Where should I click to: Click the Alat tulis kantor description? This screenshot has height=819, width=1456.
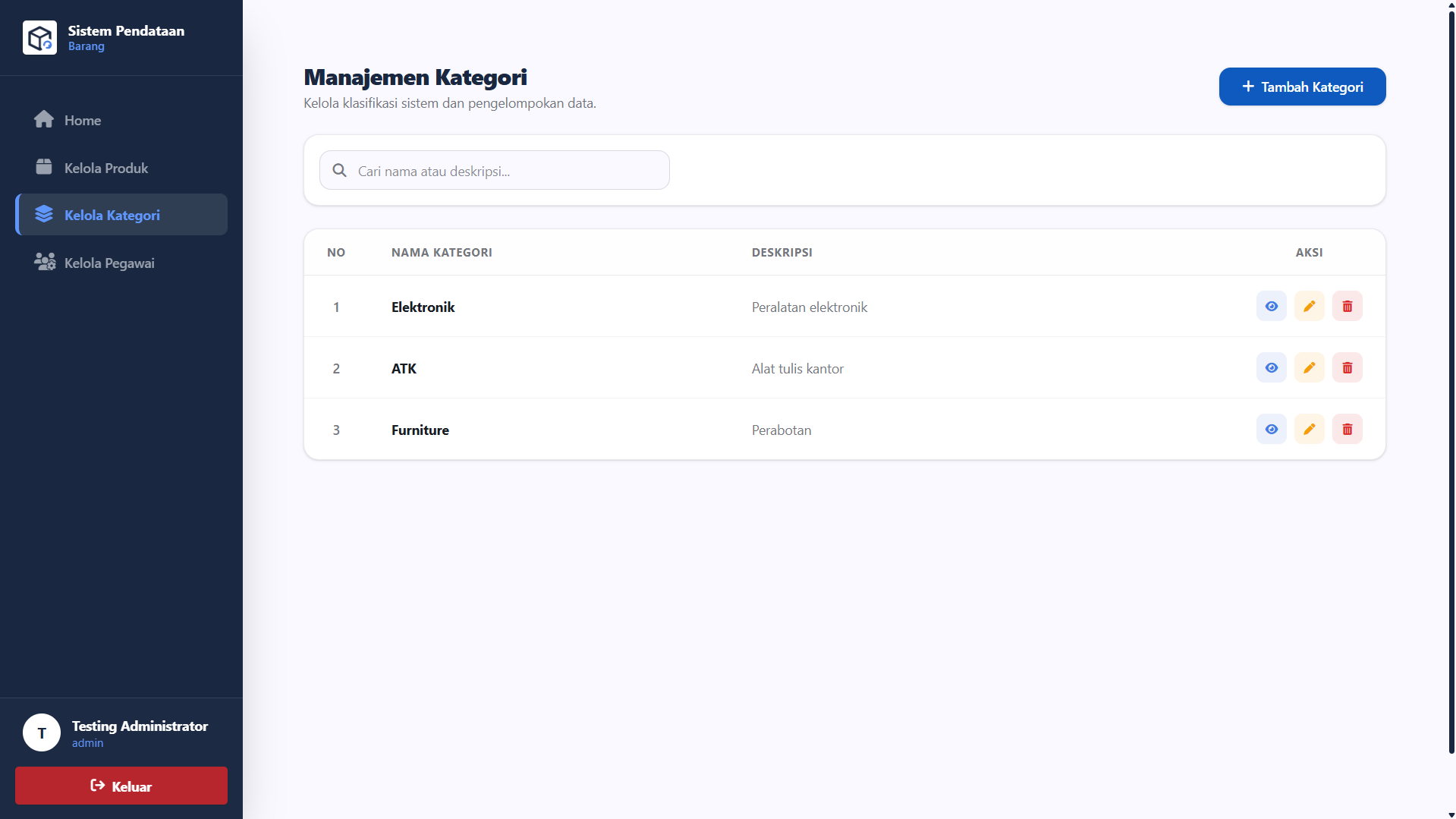[x=797, y=368]
